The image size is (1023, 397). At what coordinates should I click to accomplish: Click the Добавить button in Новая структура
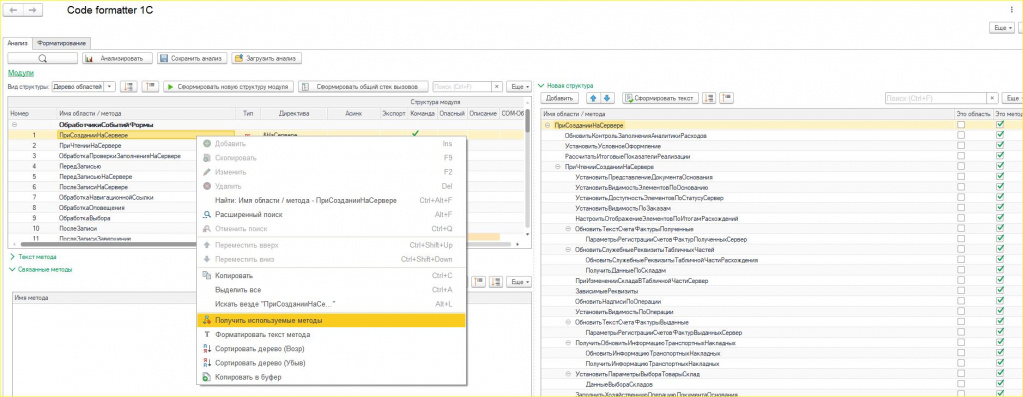tap(559, 98)
